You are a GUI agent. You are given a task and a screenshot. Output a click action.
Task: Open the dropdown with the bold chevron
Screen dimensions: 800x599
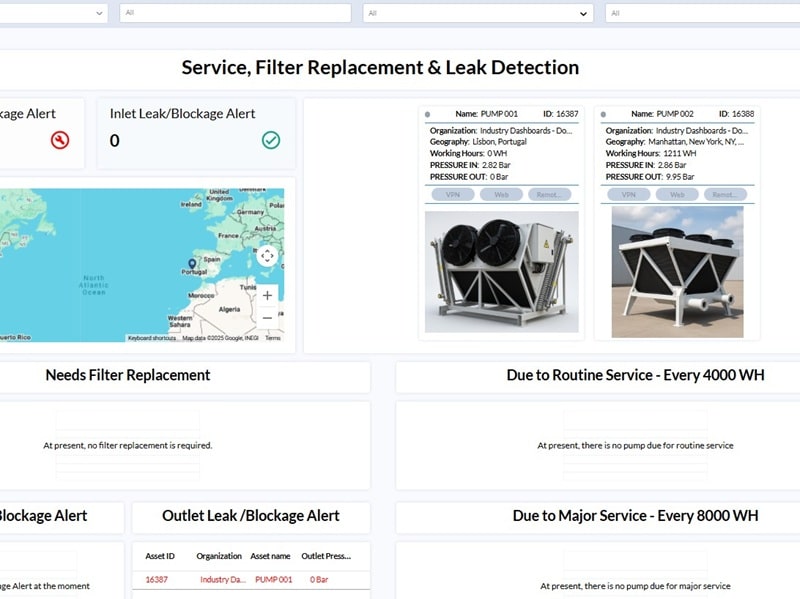[x=584, y=13]
